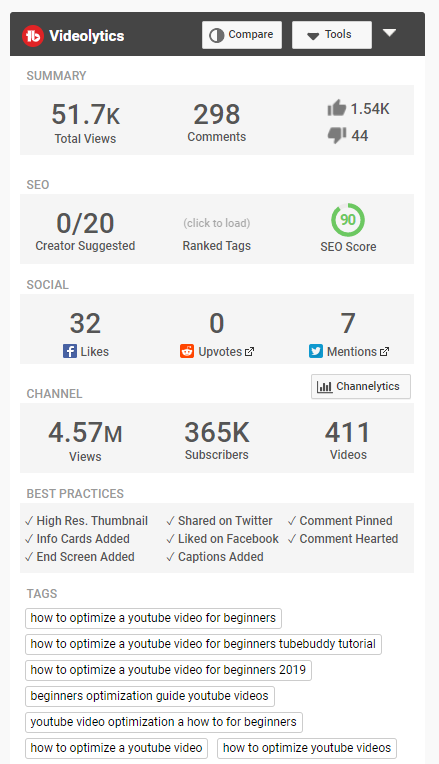Open the Channelytics button
Screen dimensions: 439x764
361,386
